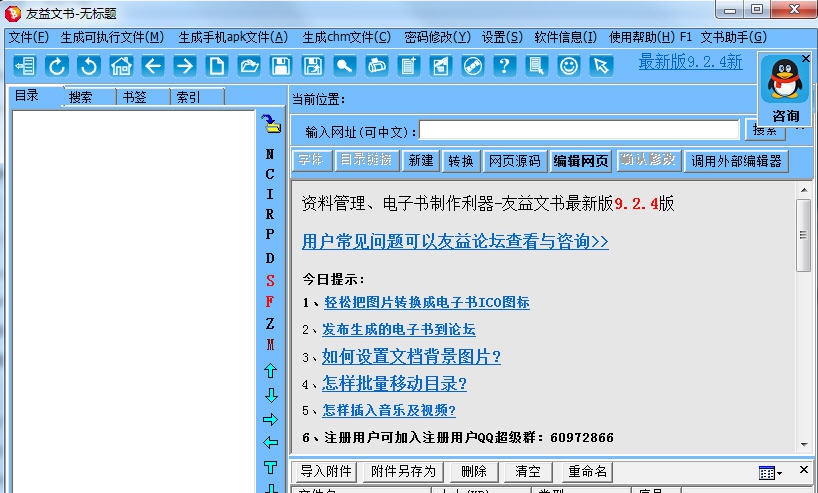Screen dimensions: 818x493
Task: Click the smiley face toolbar icon
Action: click(x=569, y=66)
